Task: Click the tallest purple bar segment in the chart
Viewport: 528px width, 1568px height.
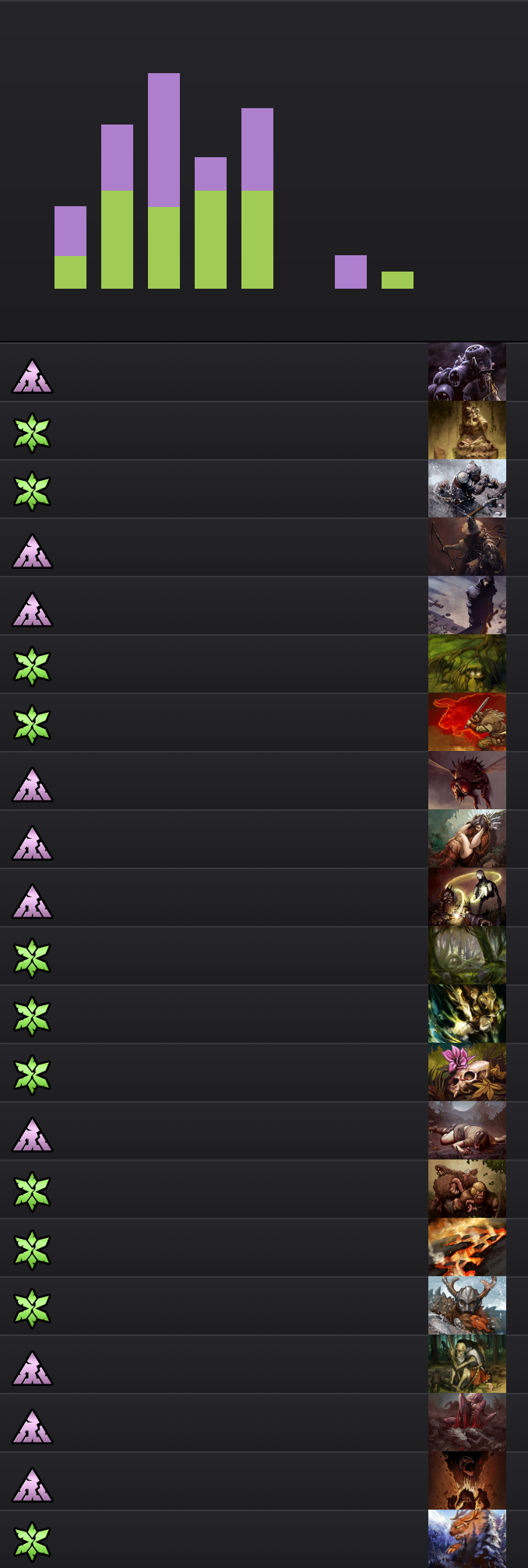Action: tap(164, 140)
